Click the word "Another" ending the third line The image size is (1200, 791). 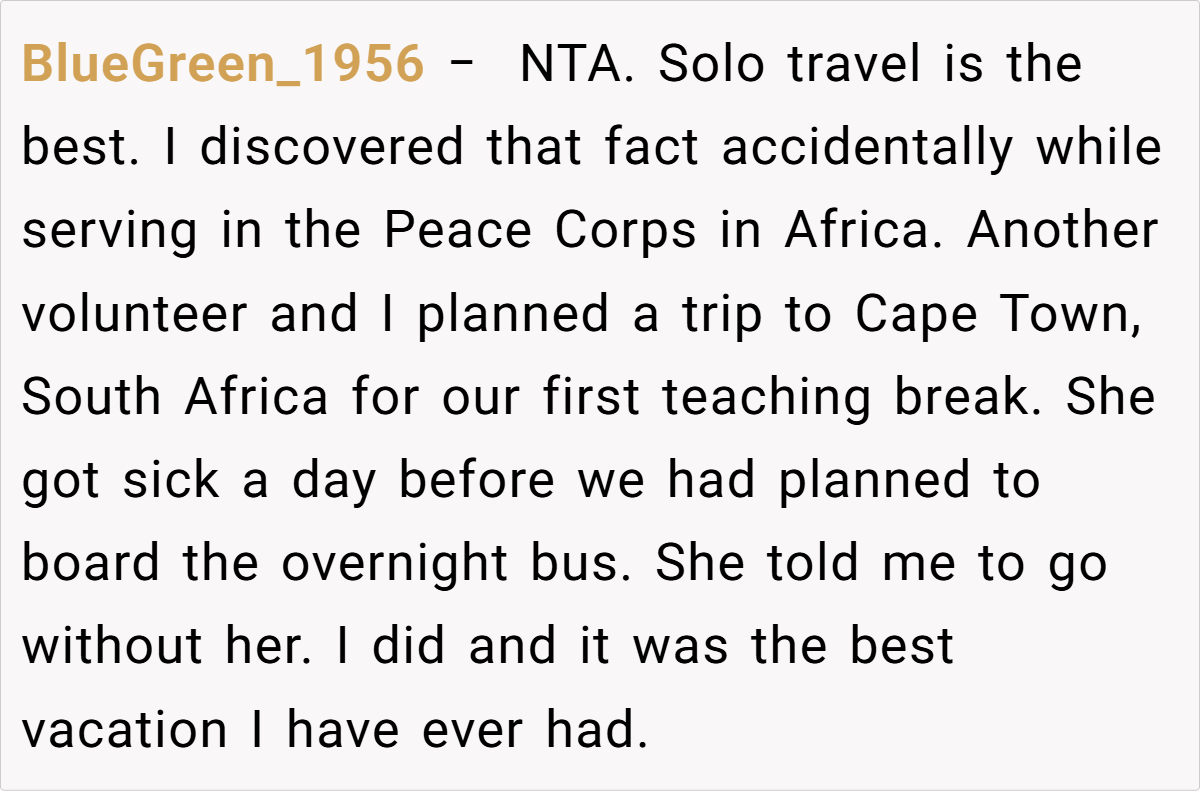coord(1063,232)
